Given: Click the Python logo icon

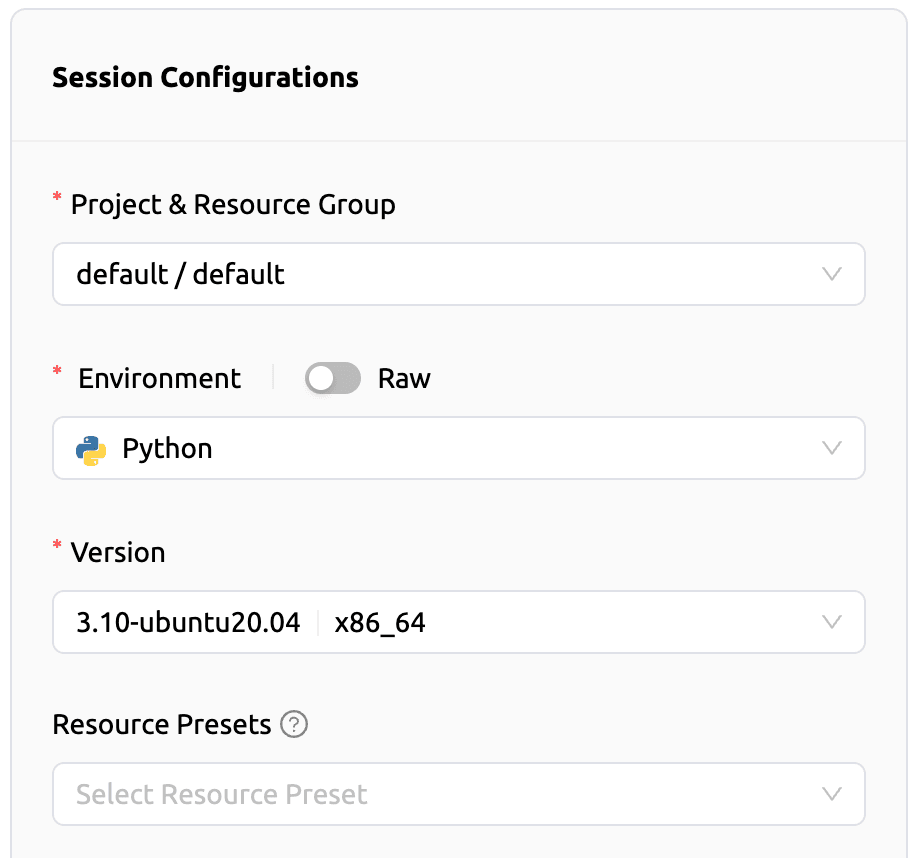Looking at the screenshot, I should tap(90, 448).
